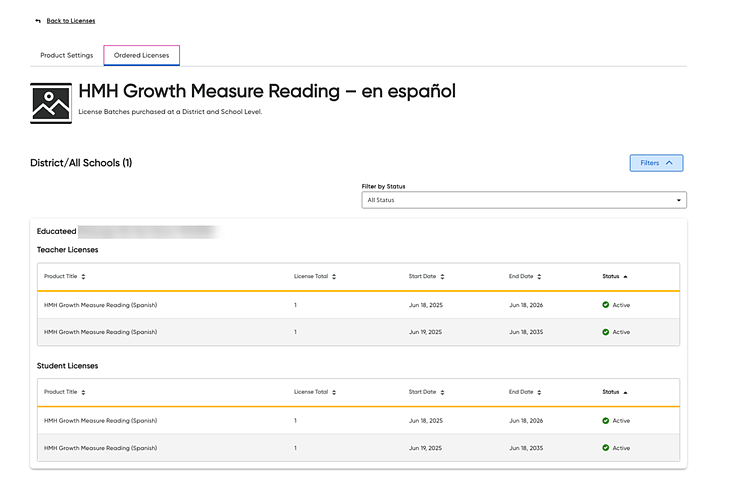The image size is (742, 498).
Task: Click the HMH Growth Measure Reading title
Action: (267, 91)
